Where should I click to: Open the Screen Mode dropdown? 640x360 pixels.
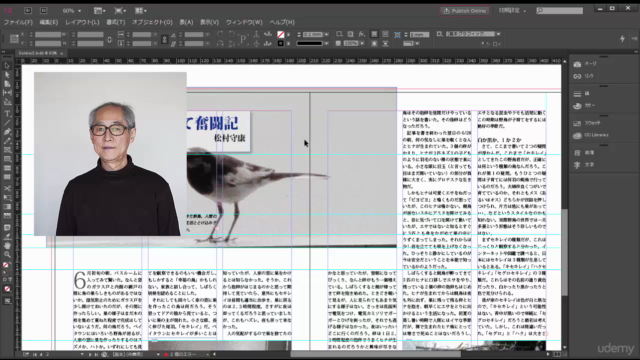(x=120, y=11)
